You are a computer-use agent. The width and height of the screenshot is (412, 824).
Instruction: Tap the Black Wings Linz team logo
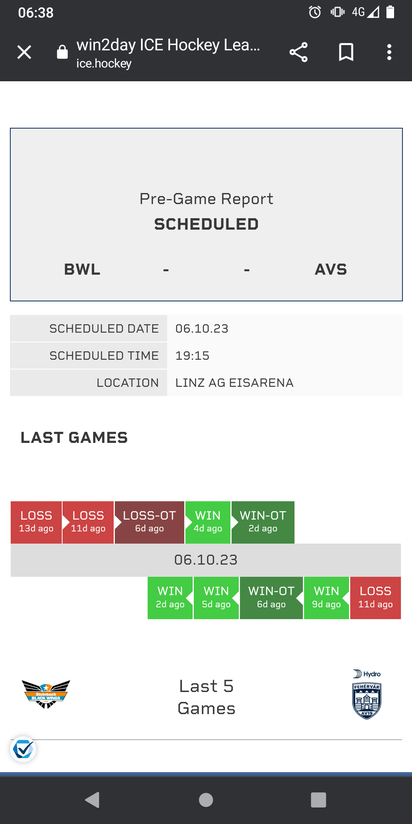(46, 694)
